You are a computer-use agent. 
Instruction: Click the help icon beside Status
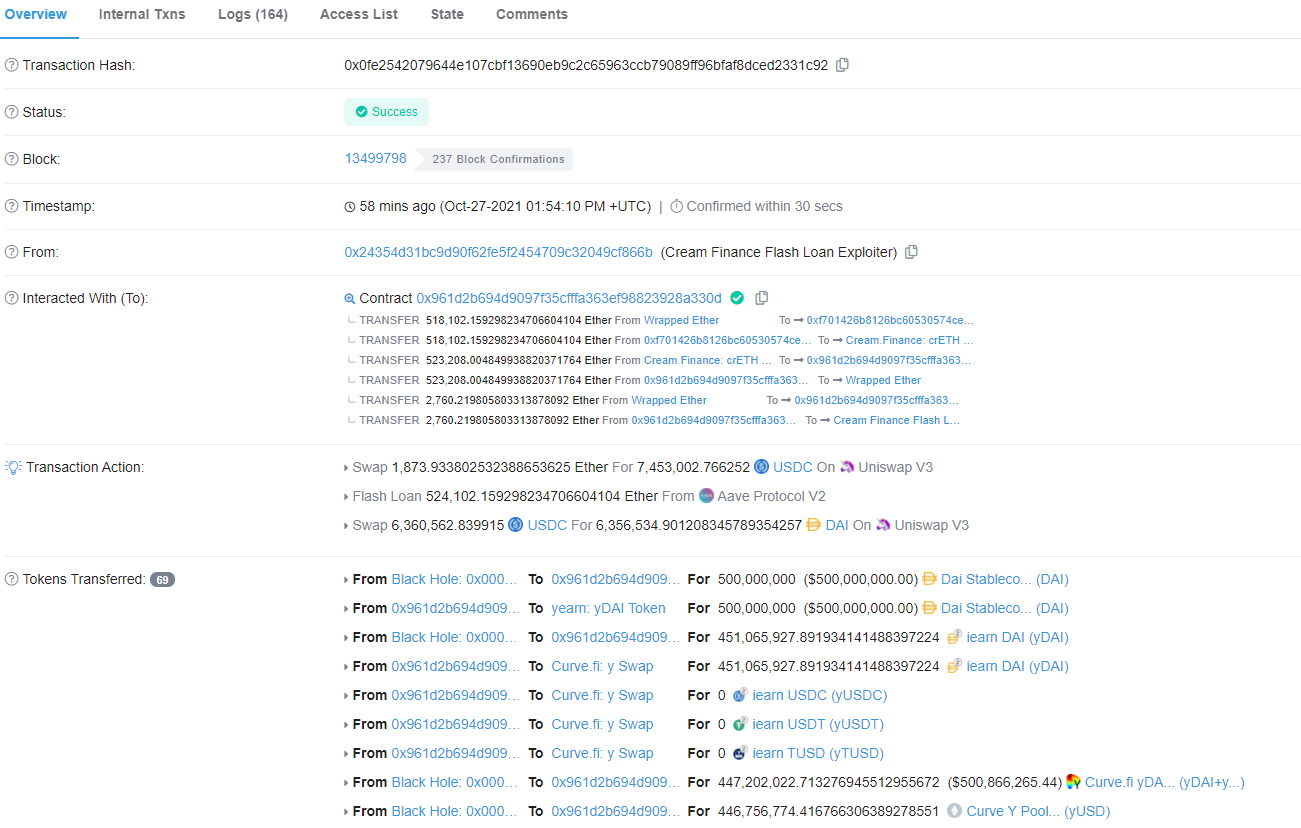pos(12,112)
